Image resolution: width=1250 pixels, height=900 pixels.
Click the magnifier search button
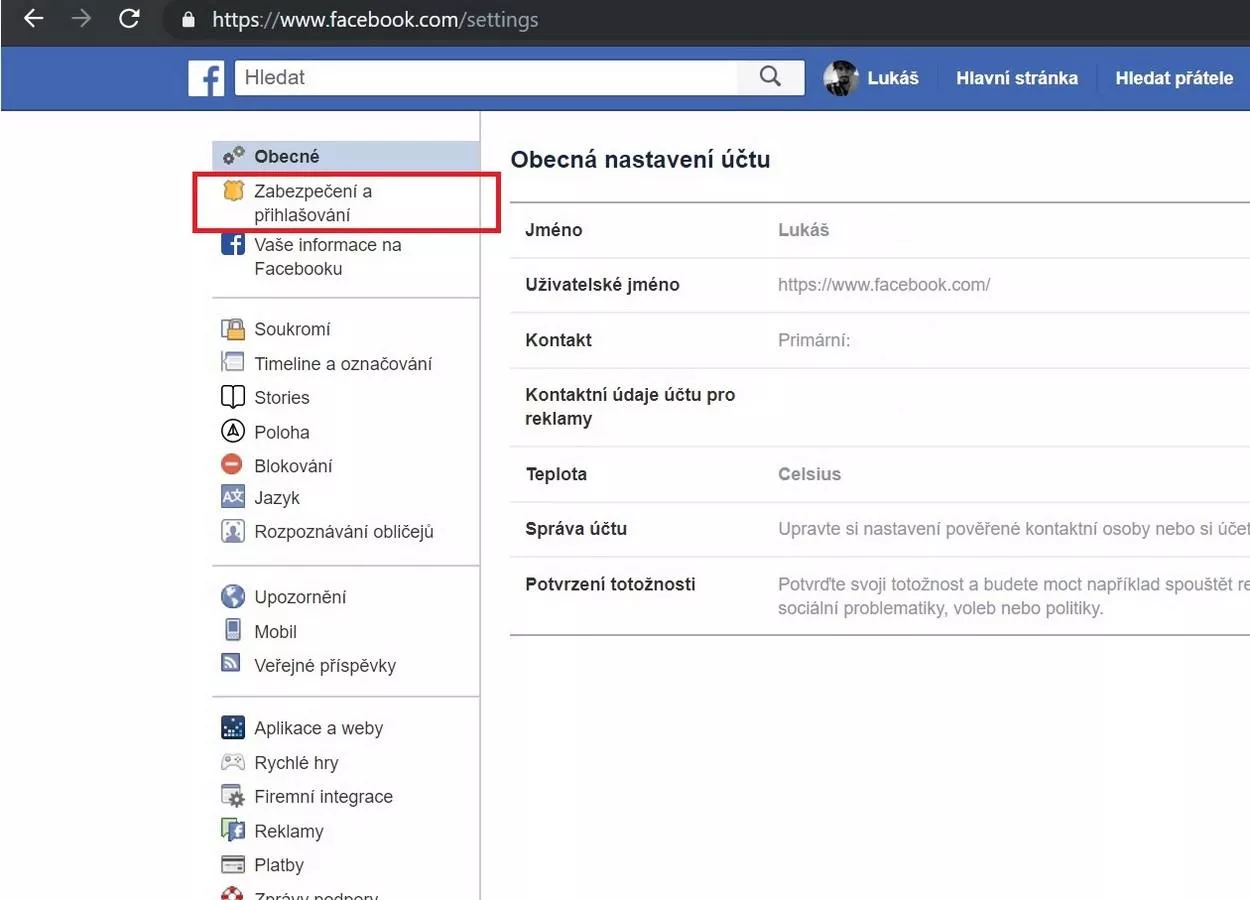[x=770, y=77]
